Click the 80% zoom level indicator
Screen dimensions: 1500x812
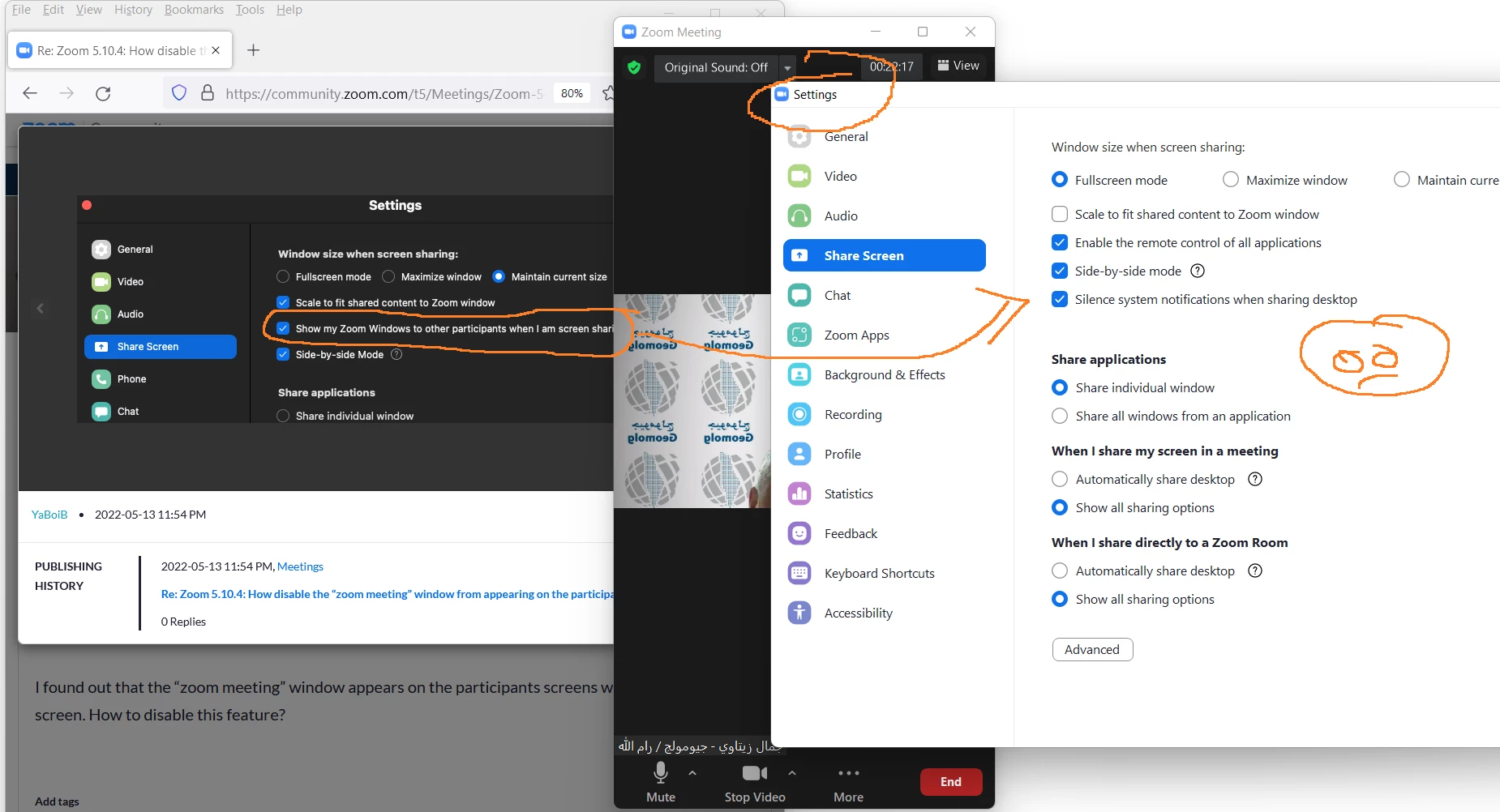pos(572,93)
